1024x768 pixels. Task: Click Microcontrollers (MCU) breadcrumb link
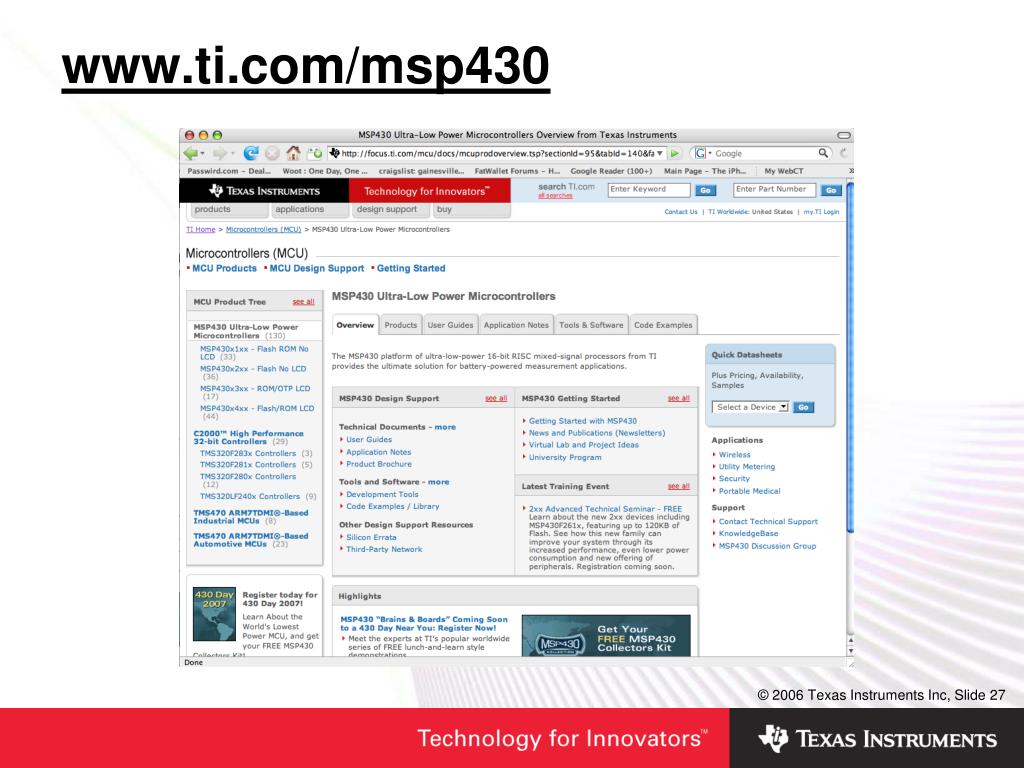pos(263,229)
